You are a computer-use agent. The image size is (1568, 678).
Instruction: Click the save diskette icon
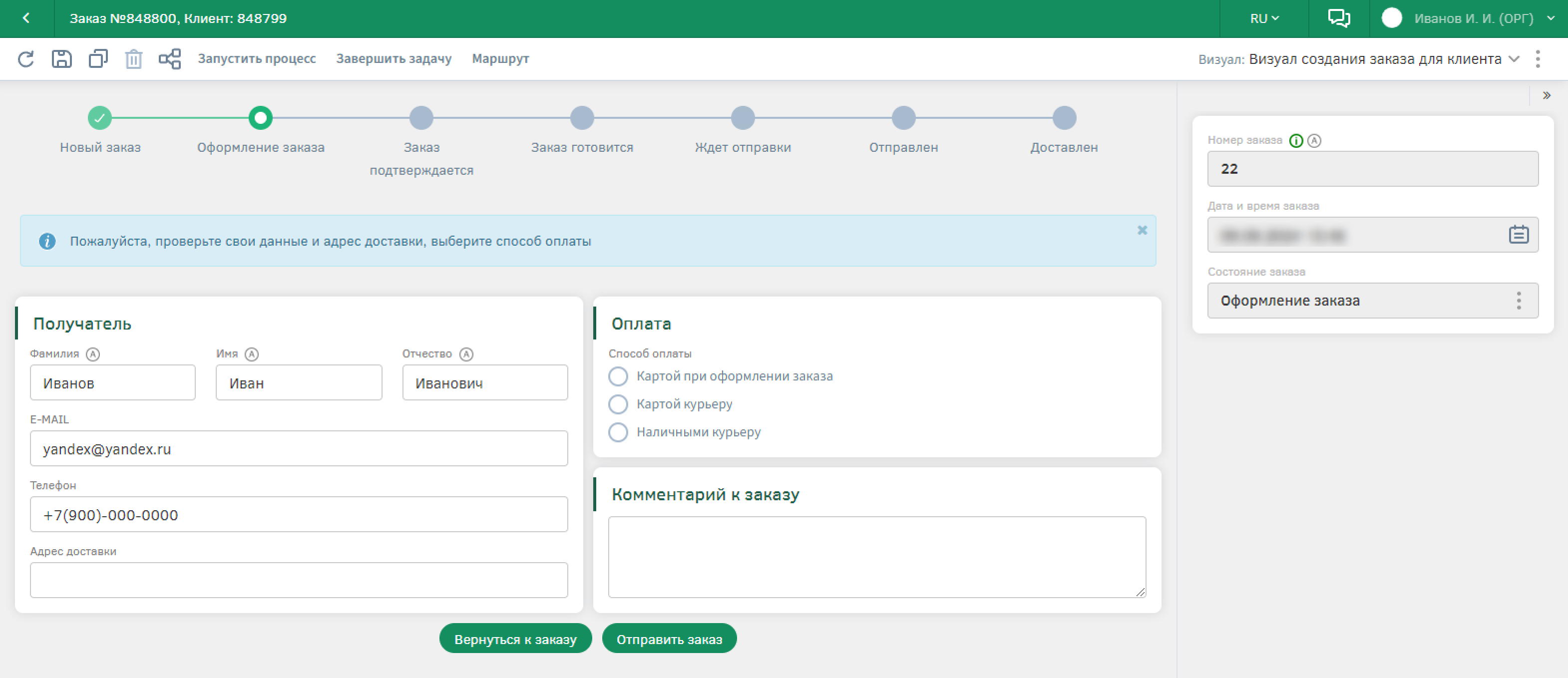61,59
